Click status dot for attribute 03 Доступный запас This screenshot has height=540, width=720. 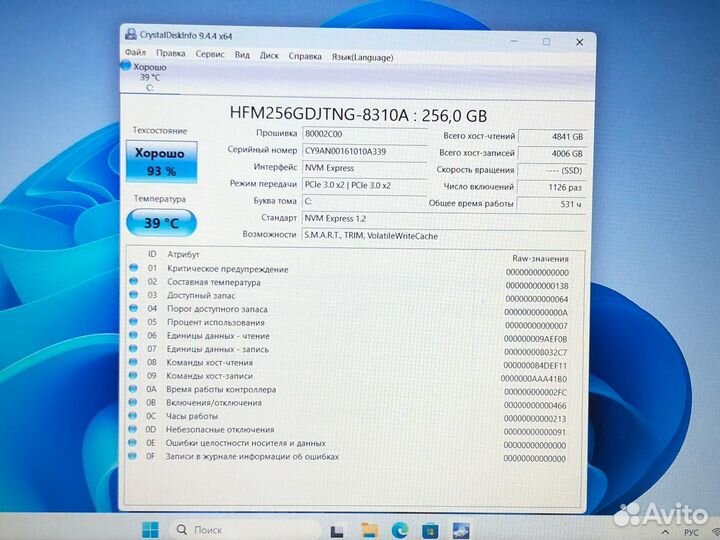(x=134, y=294)
